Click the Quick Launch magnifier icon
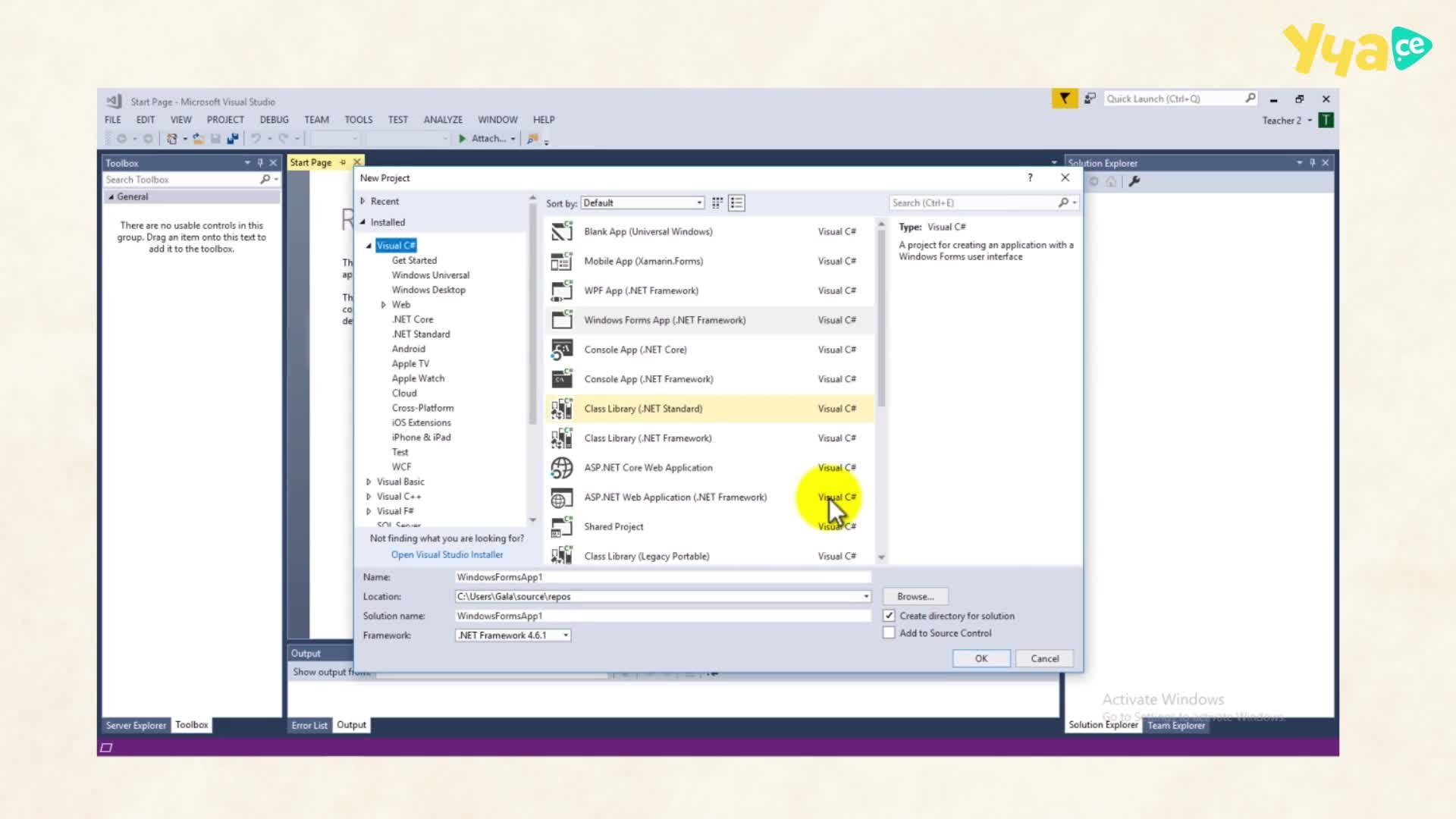 [x=1250, y=99]
